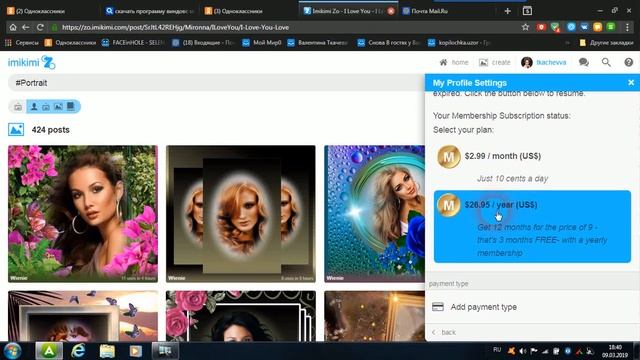Go back in profile settings panel

pyautogui.click(x=444, y=332)
